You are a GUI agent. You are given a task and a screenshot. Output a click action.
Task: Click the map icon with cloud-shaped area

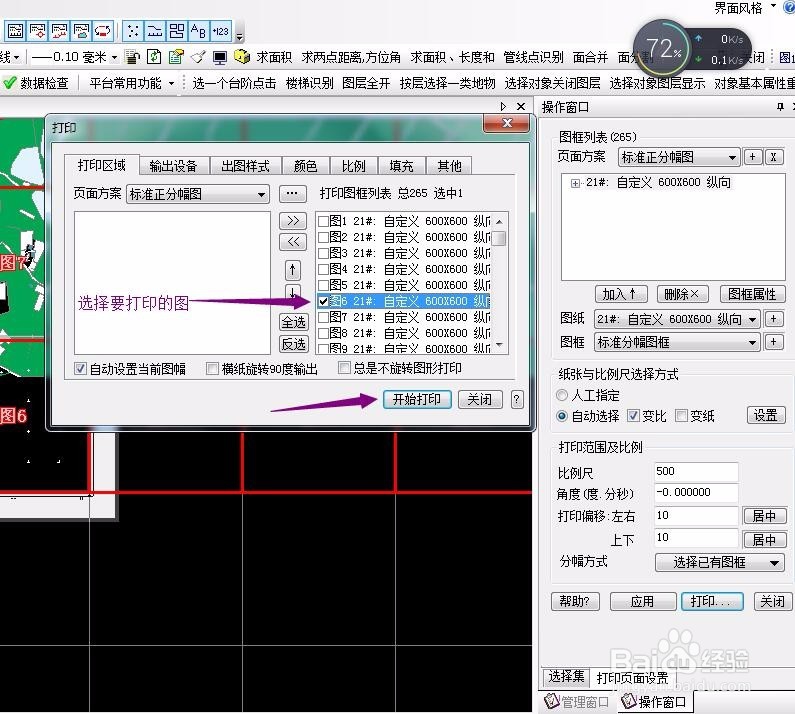(81, 31)
